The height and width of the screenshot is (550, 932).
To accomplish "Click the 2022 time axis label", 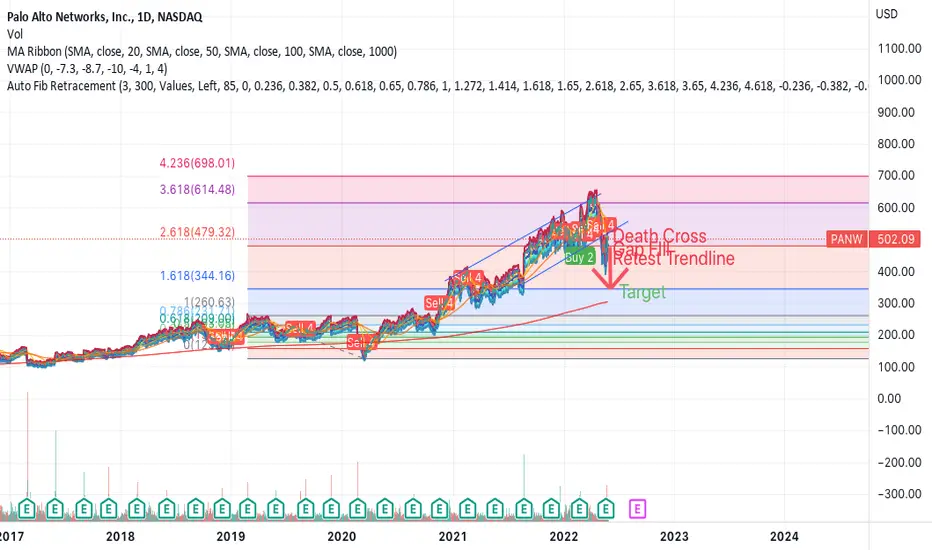I will pyautogui.click(x=563, y=537).
